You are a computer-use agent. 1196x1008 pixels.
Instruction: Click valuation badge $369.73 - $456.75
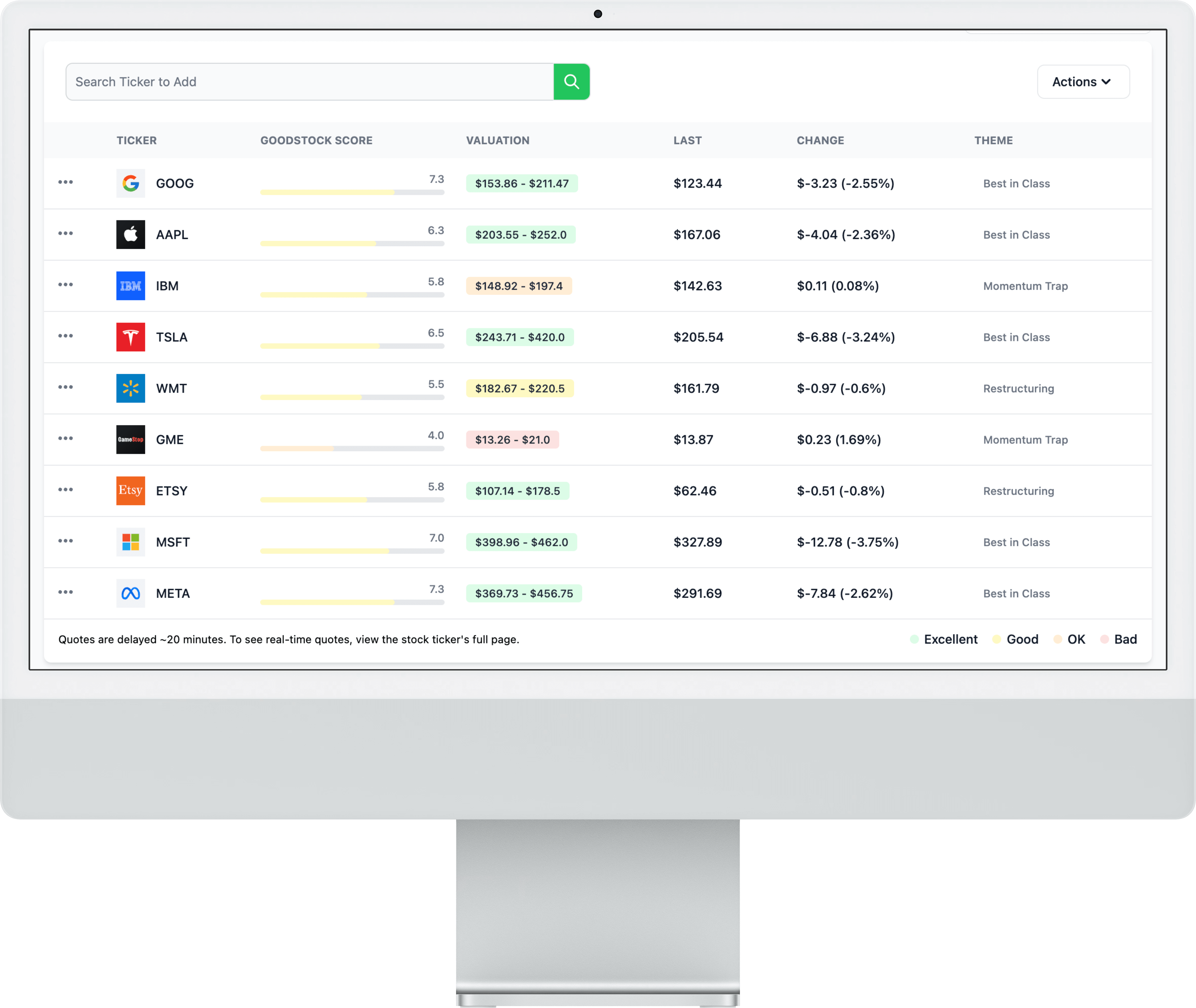click(x=524, y=594)
